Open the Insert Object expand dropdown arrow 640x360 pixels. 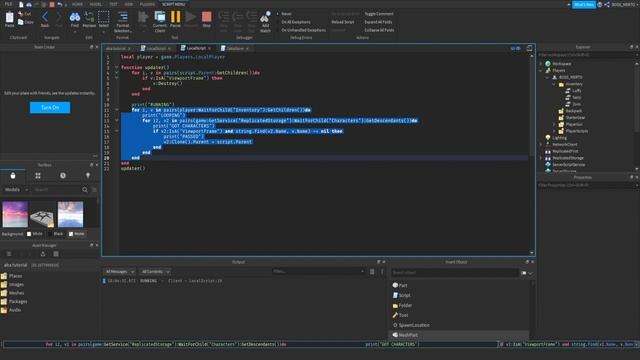(530, 273)
